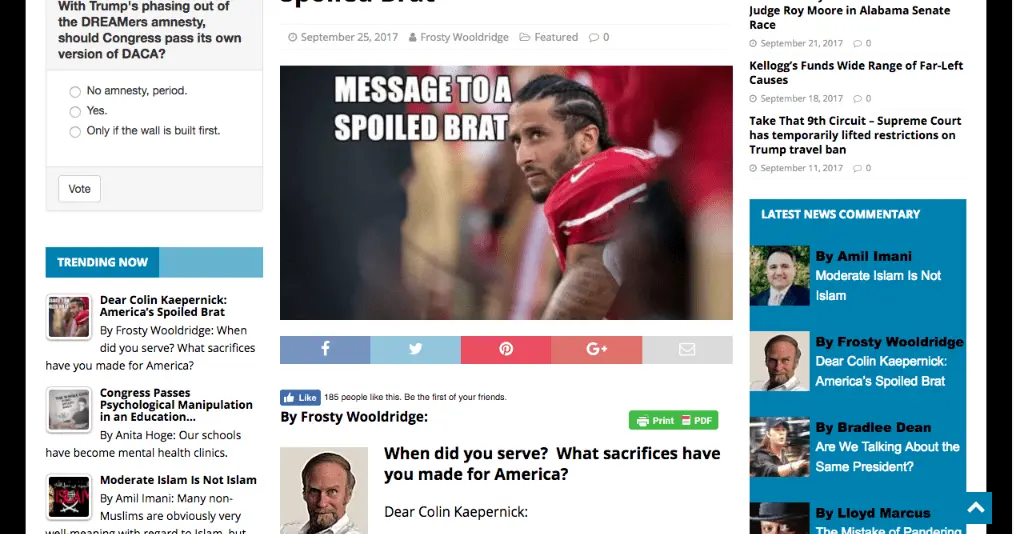
Task: Open 'Moderate Islam Is Not Islam' trending thumbnail
Action: tap(69, 497)
